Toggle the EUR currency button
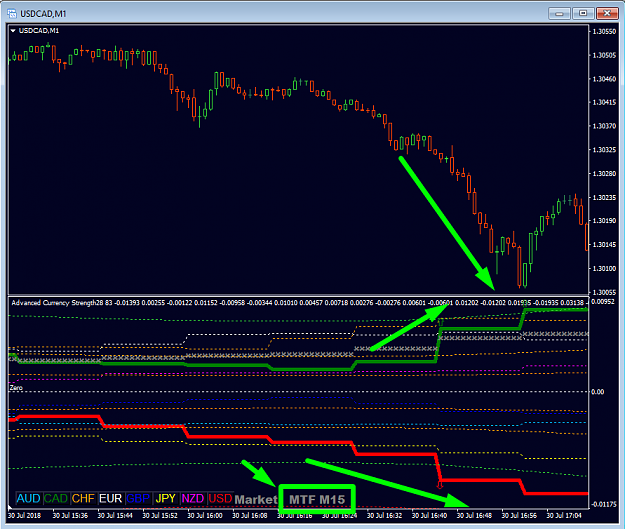This screenshot has width=625, height=529. click(110, 498)
